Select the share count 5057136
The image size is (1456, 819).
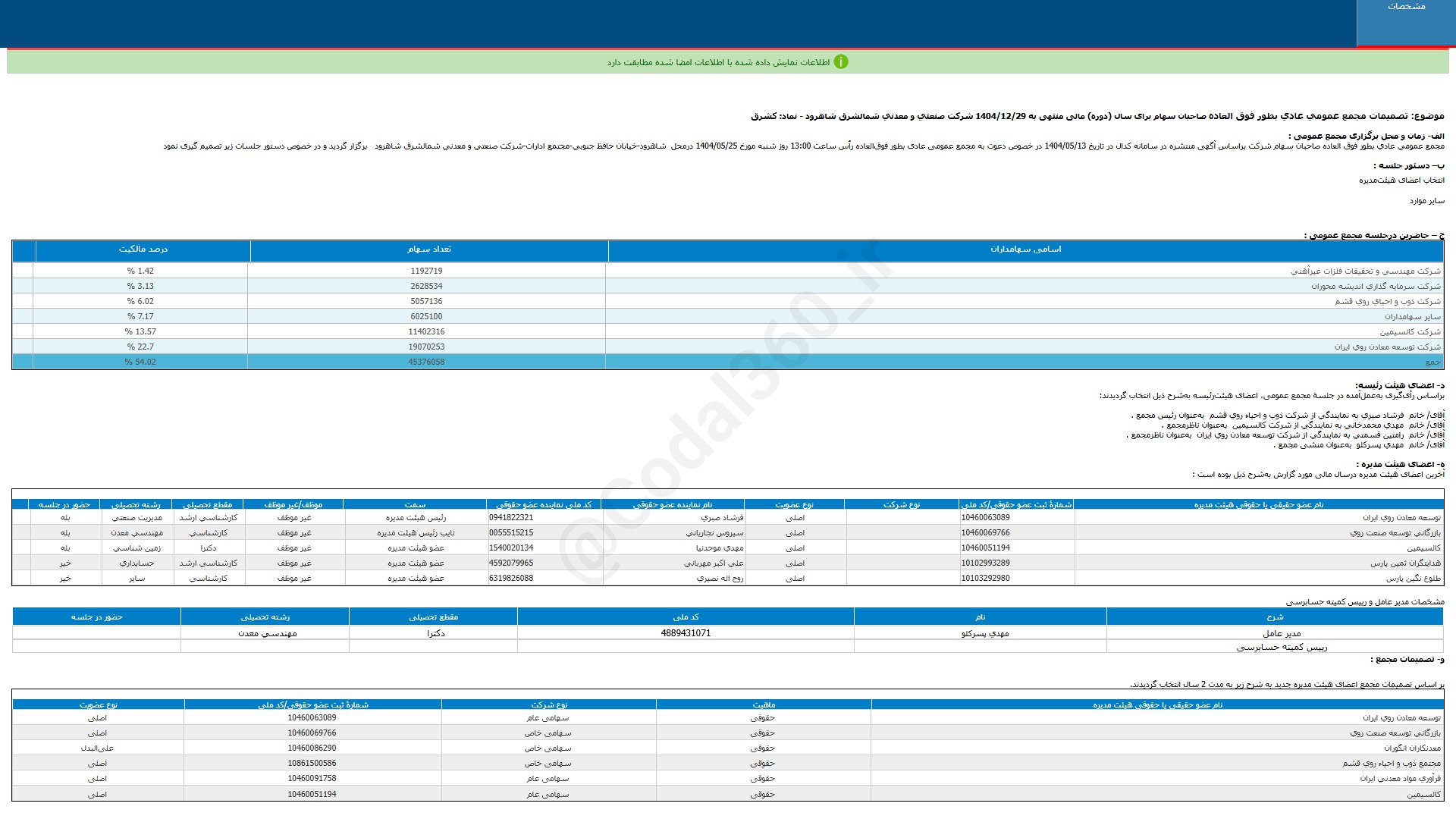(426, 301)
